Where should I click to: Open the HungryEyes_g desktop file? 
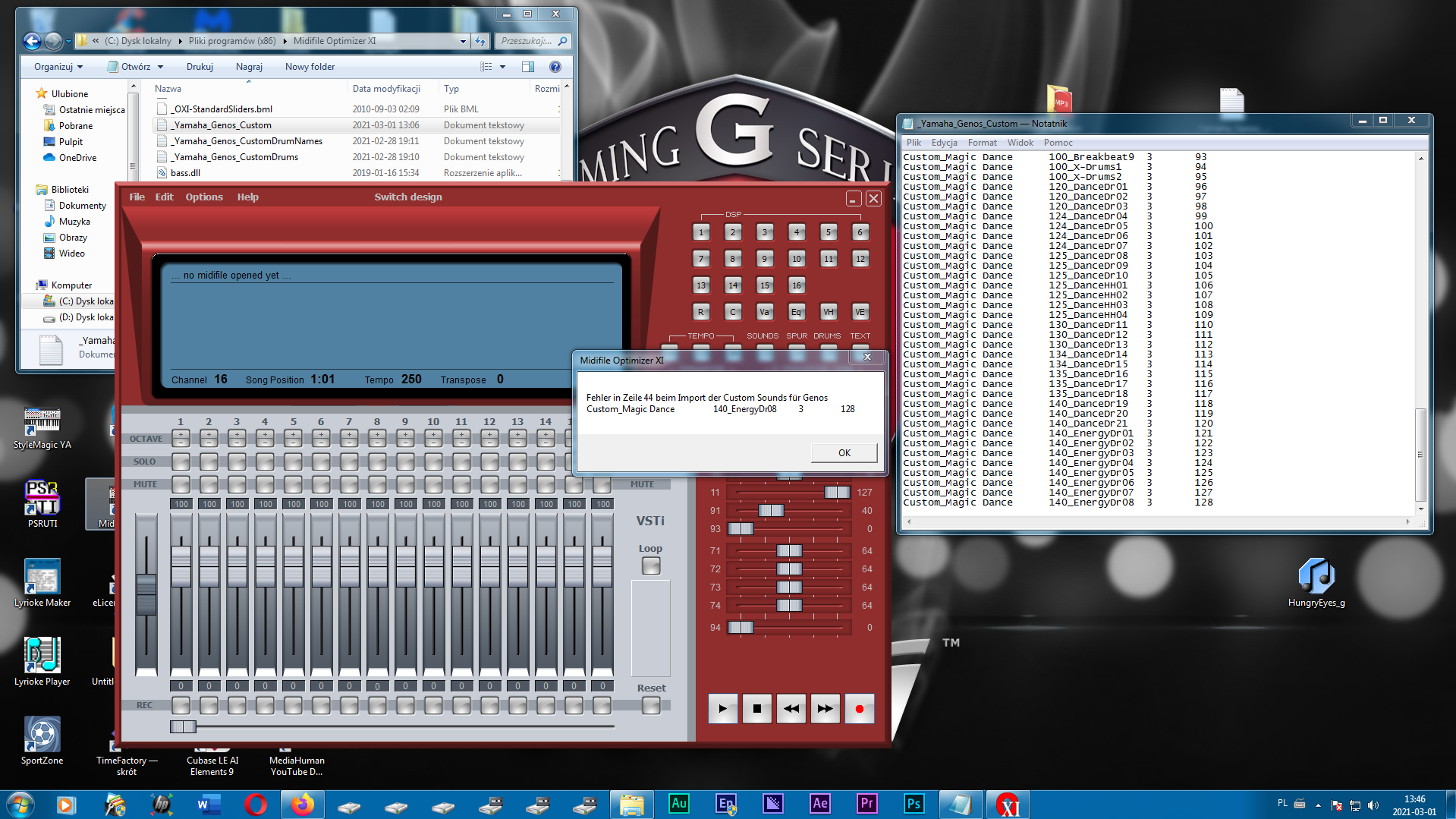point(1316,583)
